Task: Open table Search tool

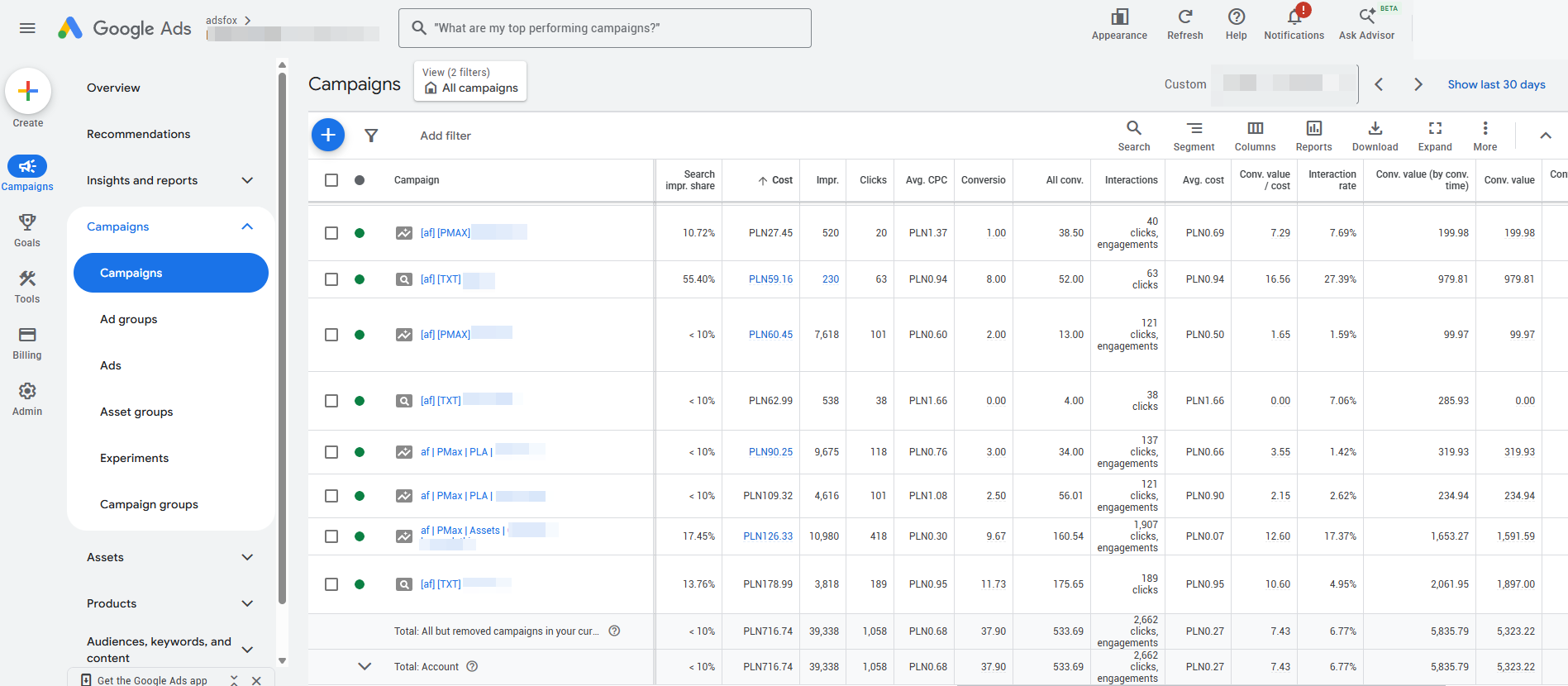Action: click(1134, 136)
